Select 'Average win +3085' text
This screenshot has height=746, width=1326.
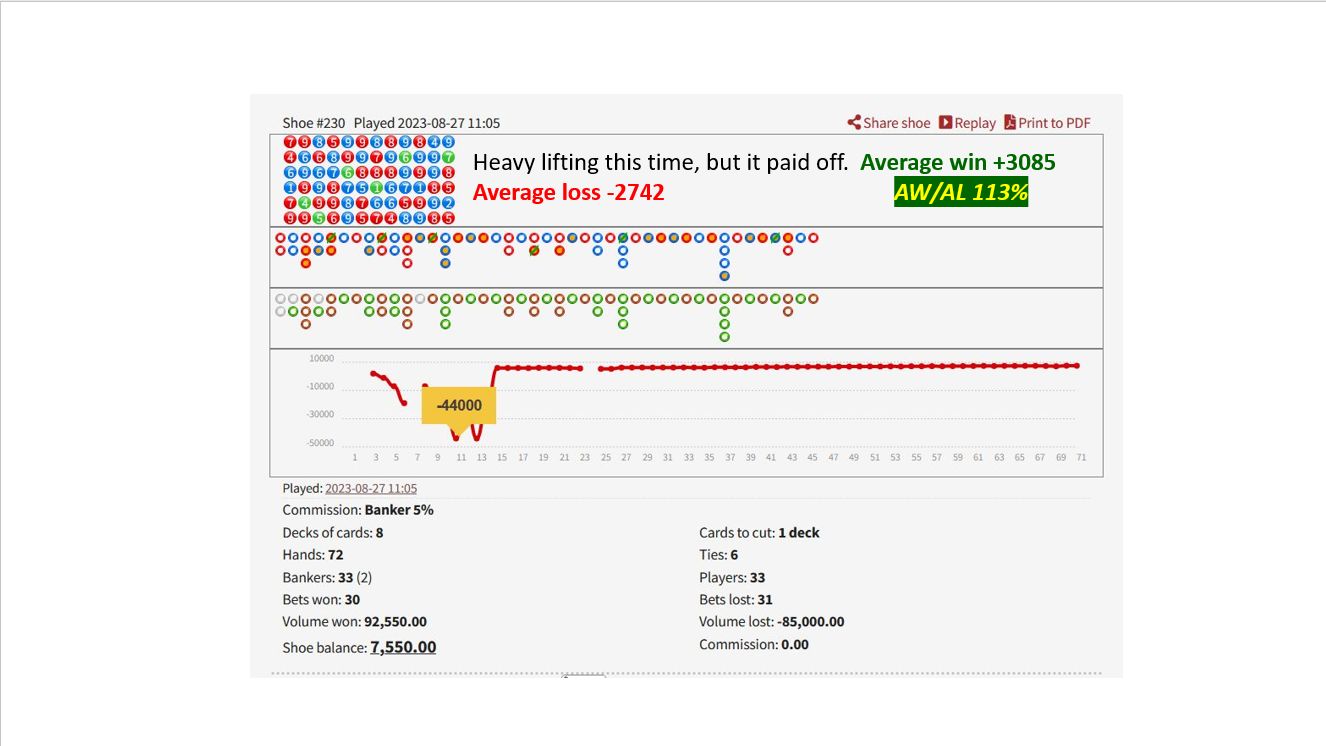click(x=958, y=162)
